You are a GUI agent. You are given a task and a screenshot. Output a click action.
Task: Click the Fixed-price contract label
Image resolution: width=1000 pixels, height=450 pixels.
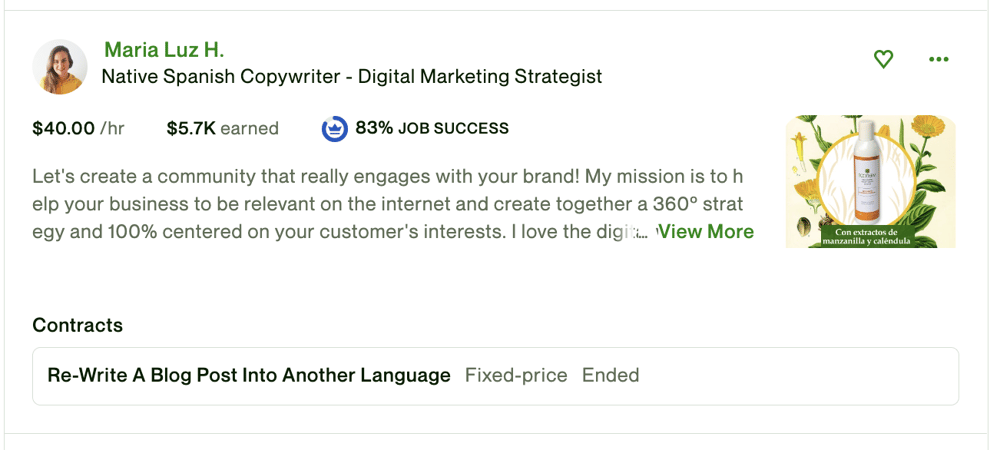[x=516, y=376]
